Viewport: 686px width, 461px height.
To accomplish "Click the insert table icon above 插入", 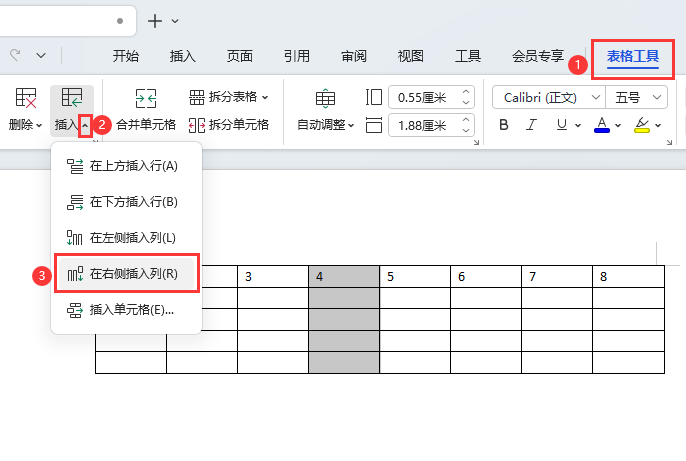I will pyautogui.click(x=72, y=98).
